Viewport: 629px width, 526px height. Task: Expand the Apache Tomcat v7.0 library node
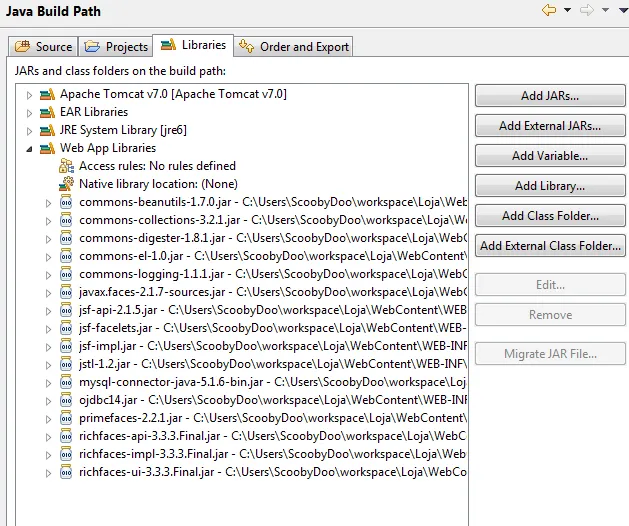tap(29, 95)
